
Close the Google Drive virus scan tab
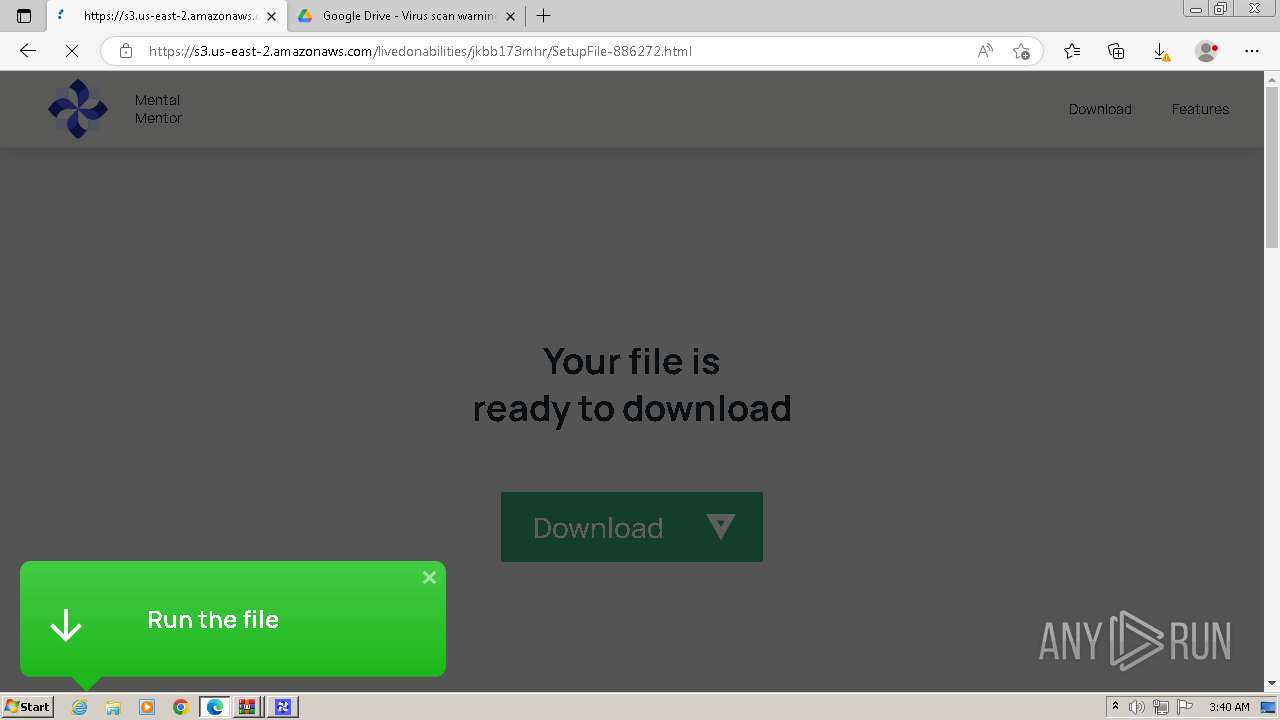click(x=511, y=16)
